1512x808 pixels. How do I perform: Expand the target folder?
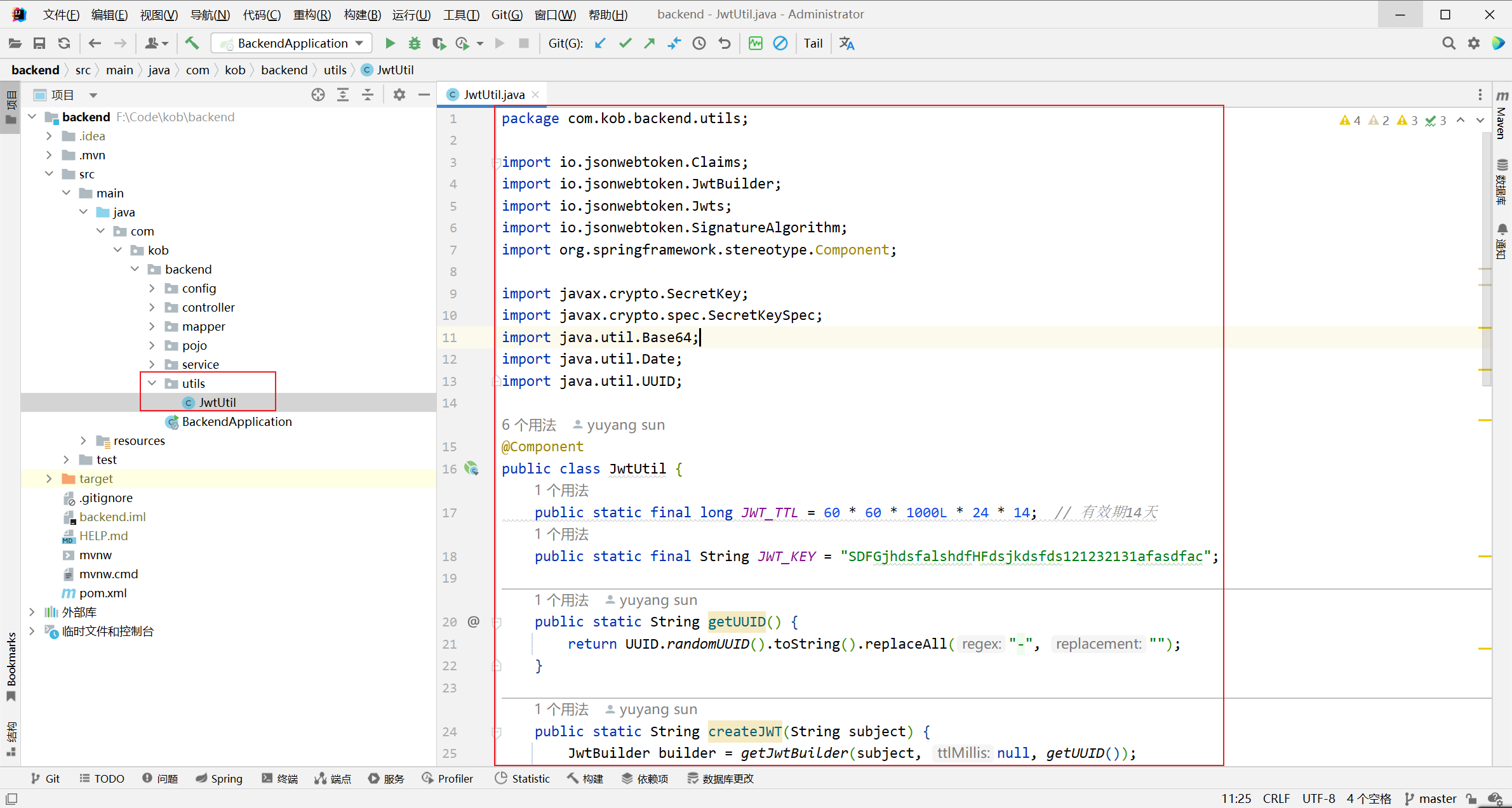point(49,479)
